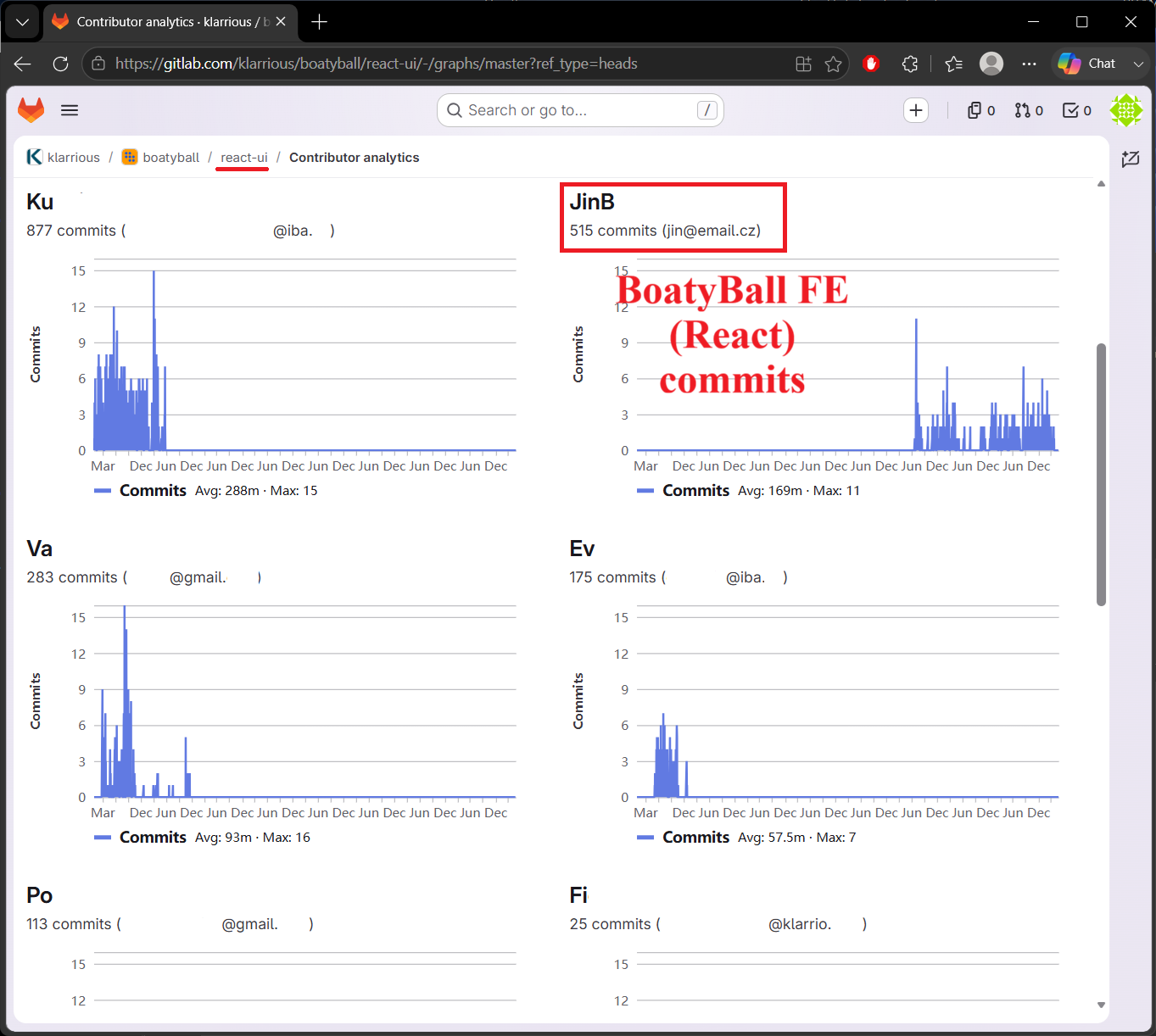1156x1036 pixels.
Task: Click Contributor analytics breadcrumb
Action: [x=355, y=158]
